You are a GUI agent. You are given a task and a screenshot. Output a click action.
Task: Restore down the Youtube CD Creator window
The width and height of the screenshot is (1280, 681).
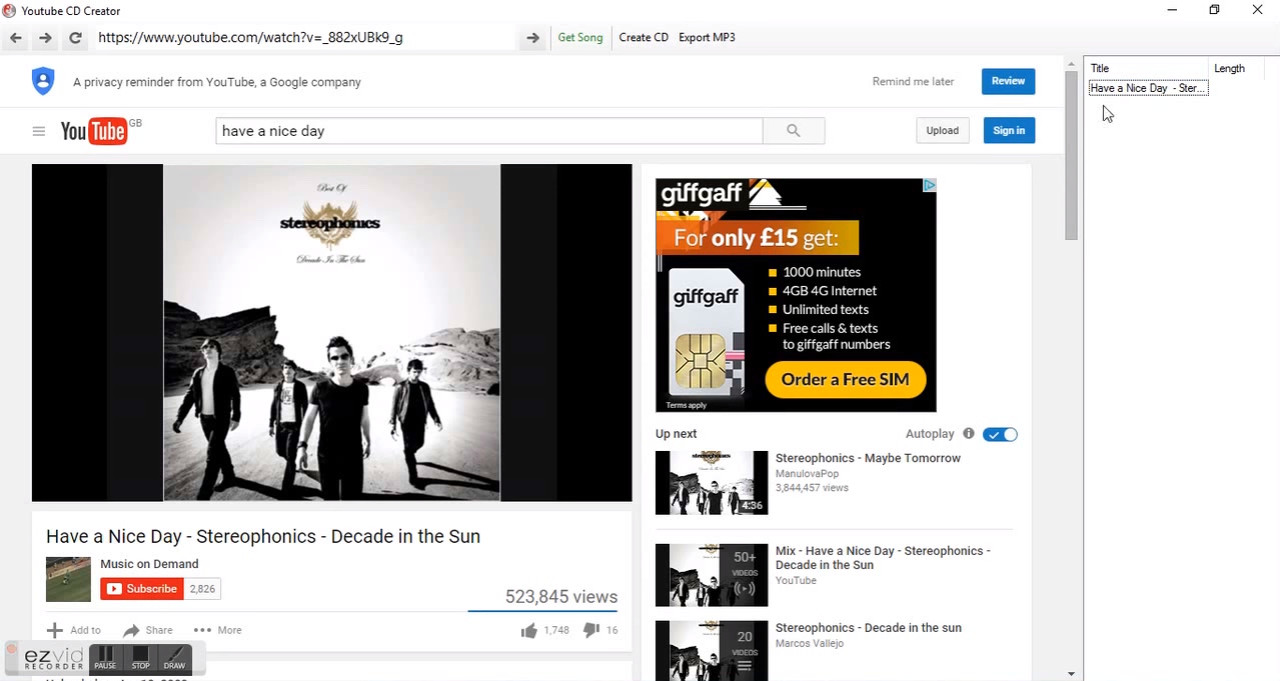(x=1214, y=10)
